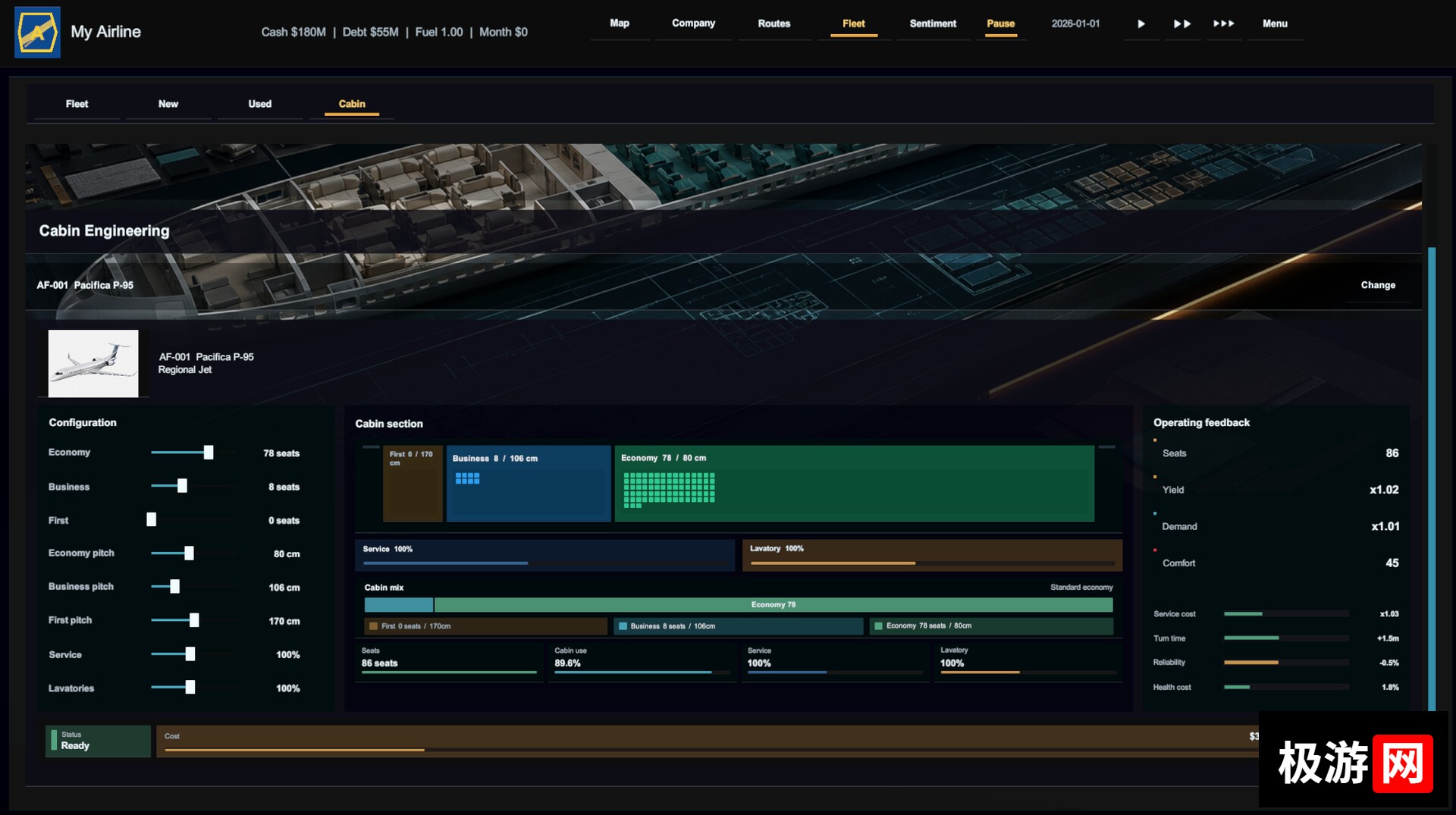Click the Change aircraft button
This screenshot has width=1456, height=815.
tap(1378, 285)
